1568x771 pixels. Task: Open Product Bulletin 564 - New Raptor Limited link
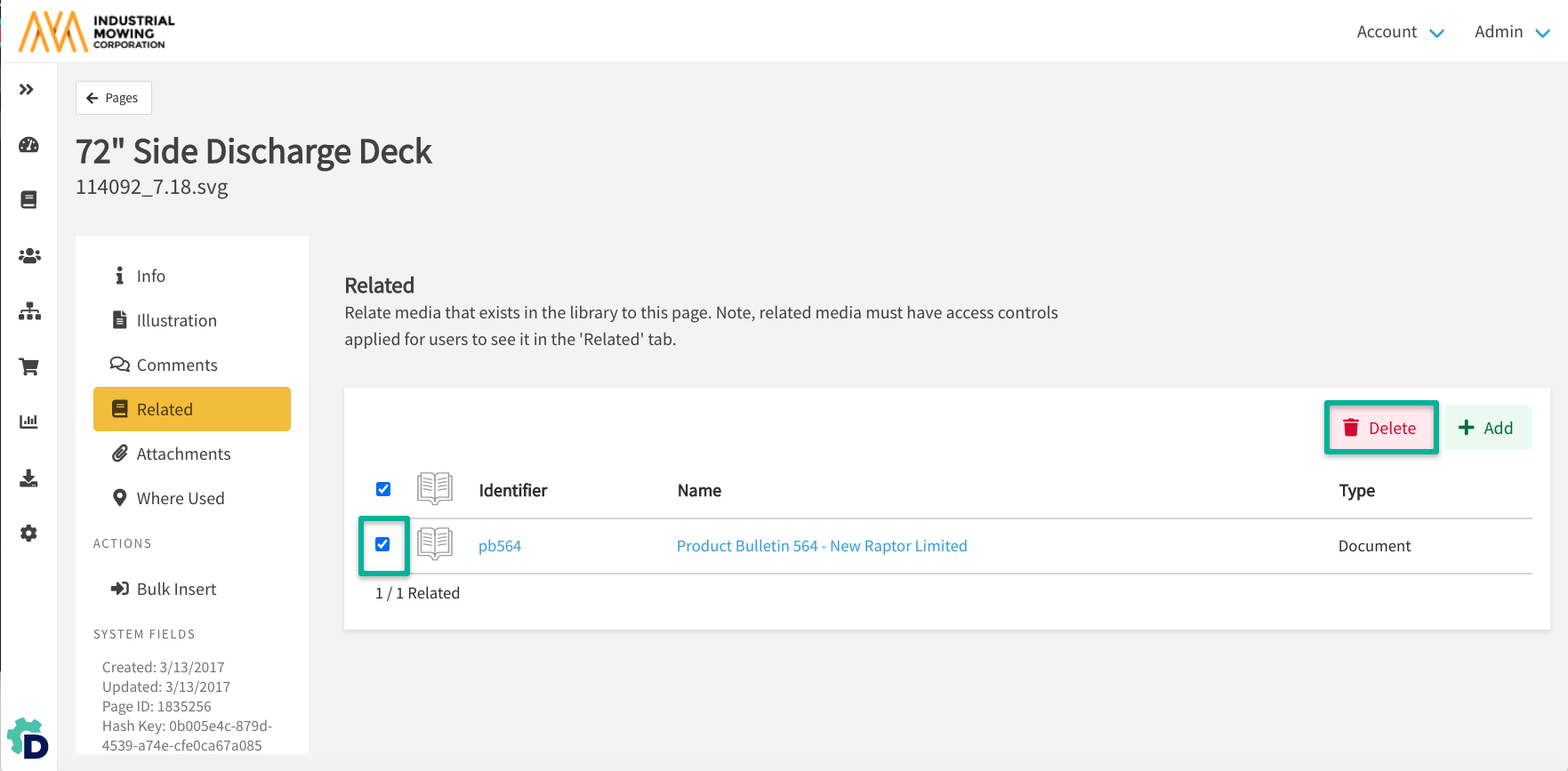click(x=821, y=546)
